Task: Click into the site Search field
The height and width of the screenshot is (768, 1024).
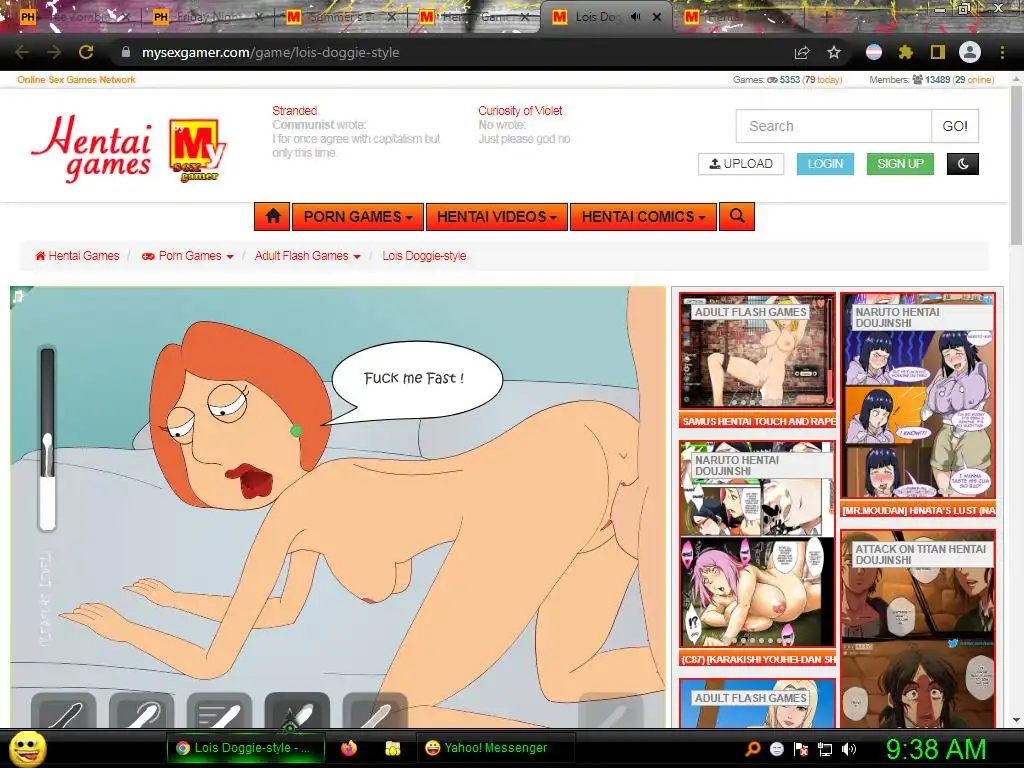Action: click(833, 126)
